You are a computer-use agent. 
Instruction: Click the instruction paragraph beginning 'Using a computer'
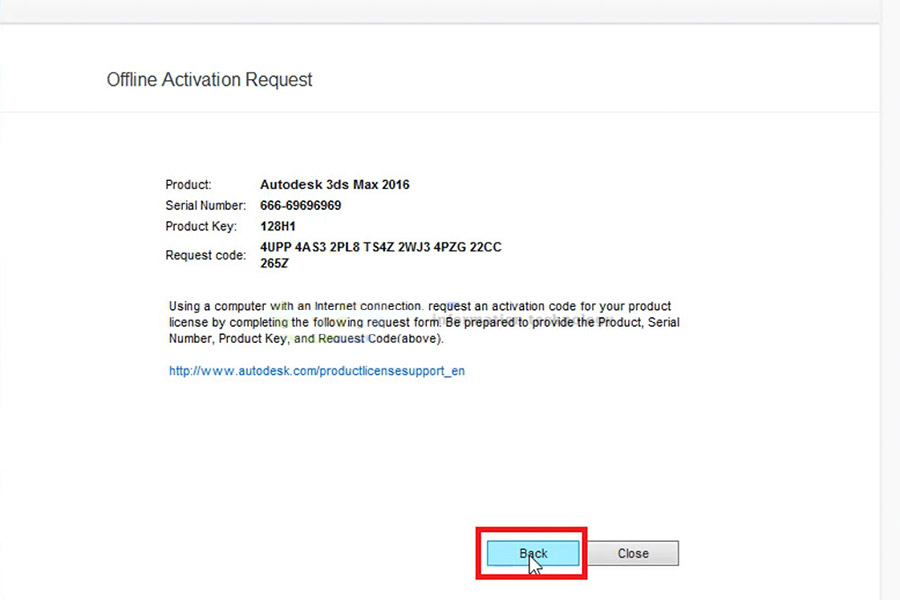click(x=424, y=322)
